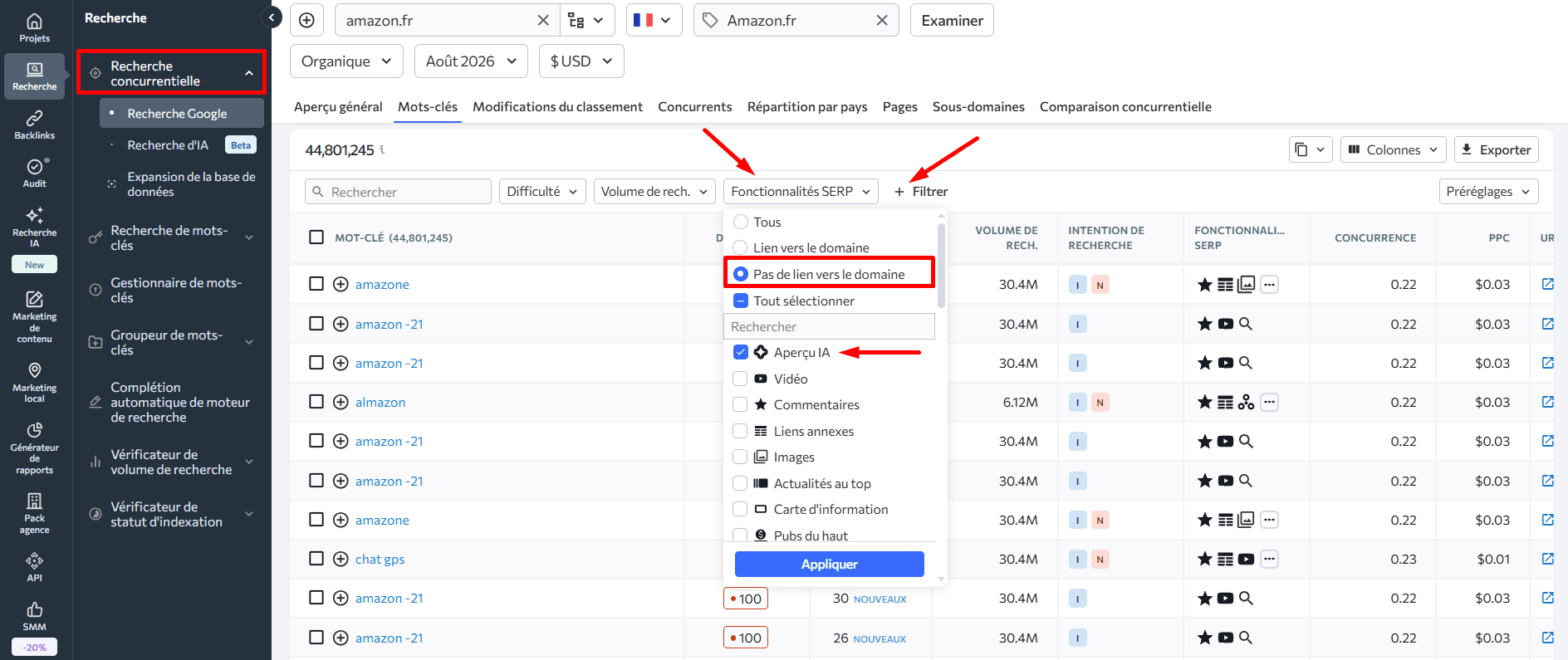
Task: Open the Préréglages dropdown
Action: [x=1488, y=192]
